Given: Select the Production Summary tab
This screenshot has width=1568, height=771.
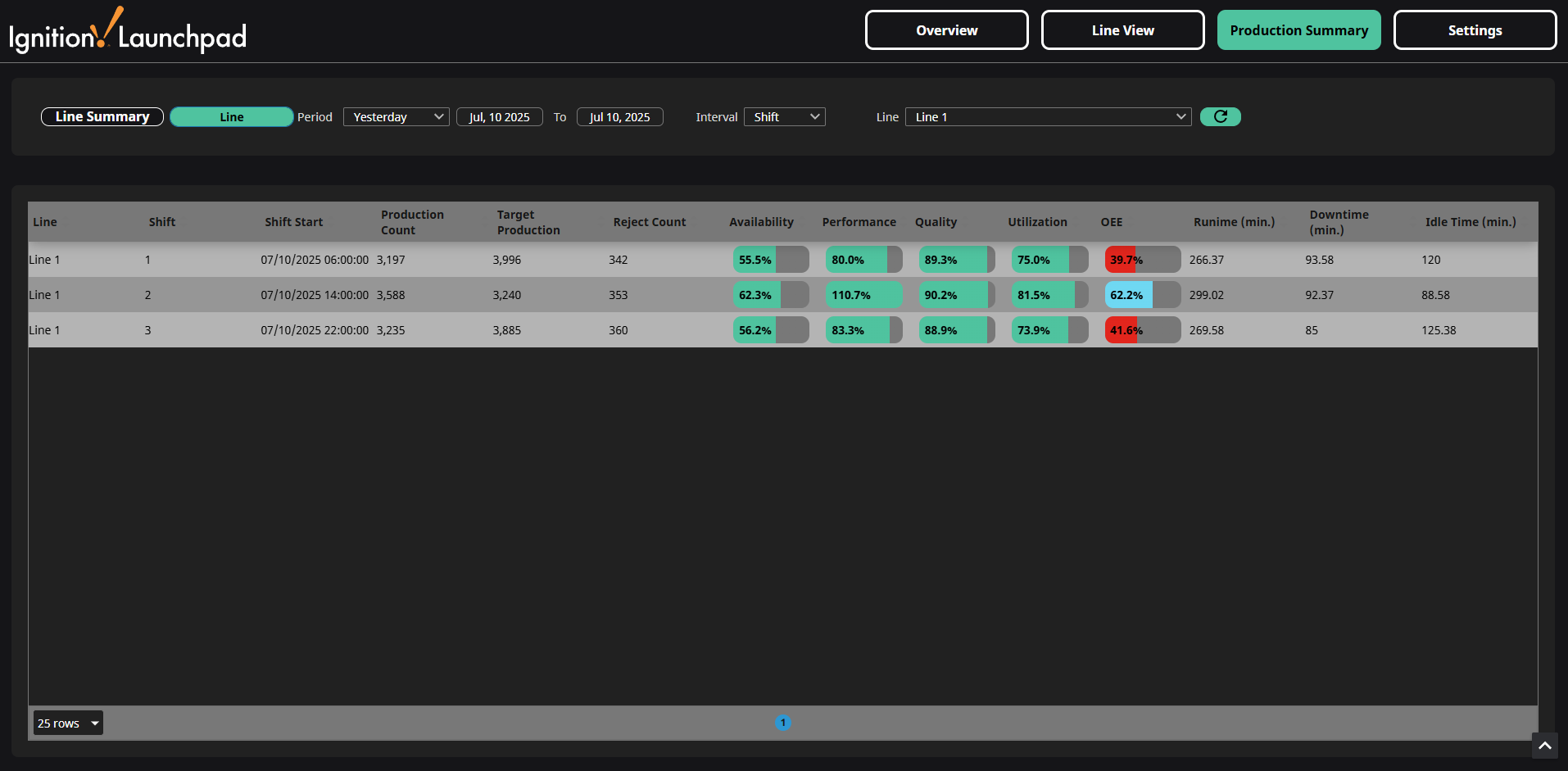Looking at the screenshot, I should (1298, 30).
